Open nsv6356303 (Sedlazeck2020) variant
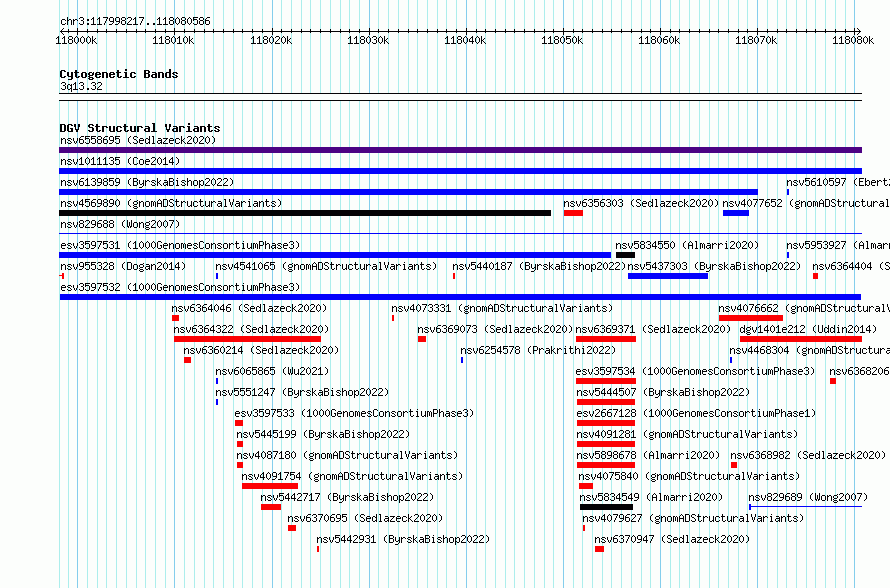890x588 pixels. point(641,203)
